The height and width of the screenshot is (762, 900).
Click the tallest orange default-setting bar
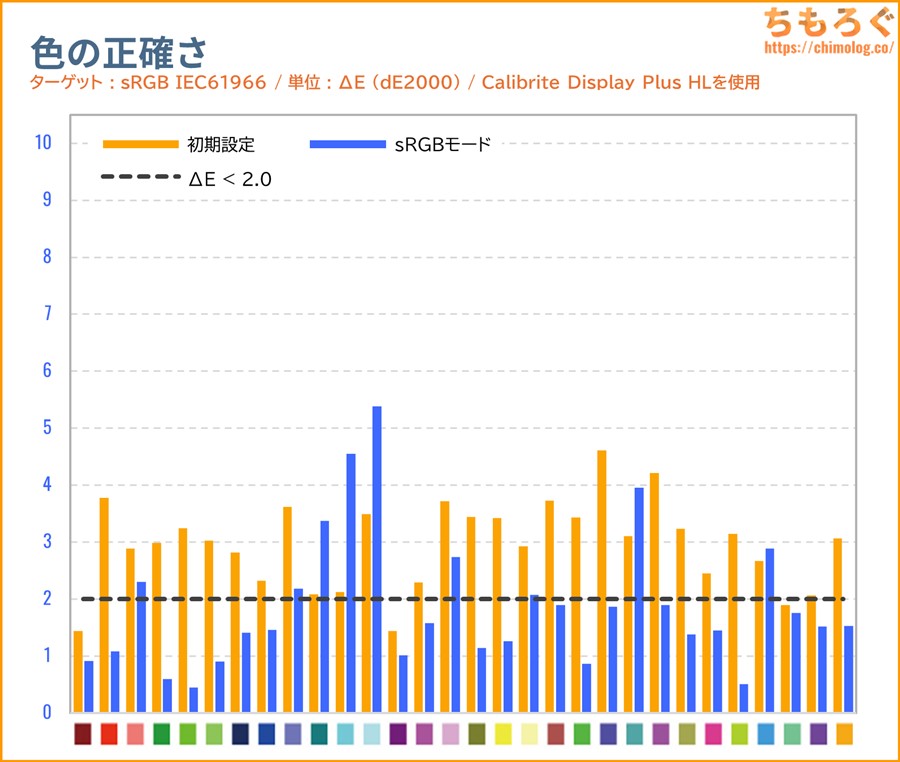602,580
